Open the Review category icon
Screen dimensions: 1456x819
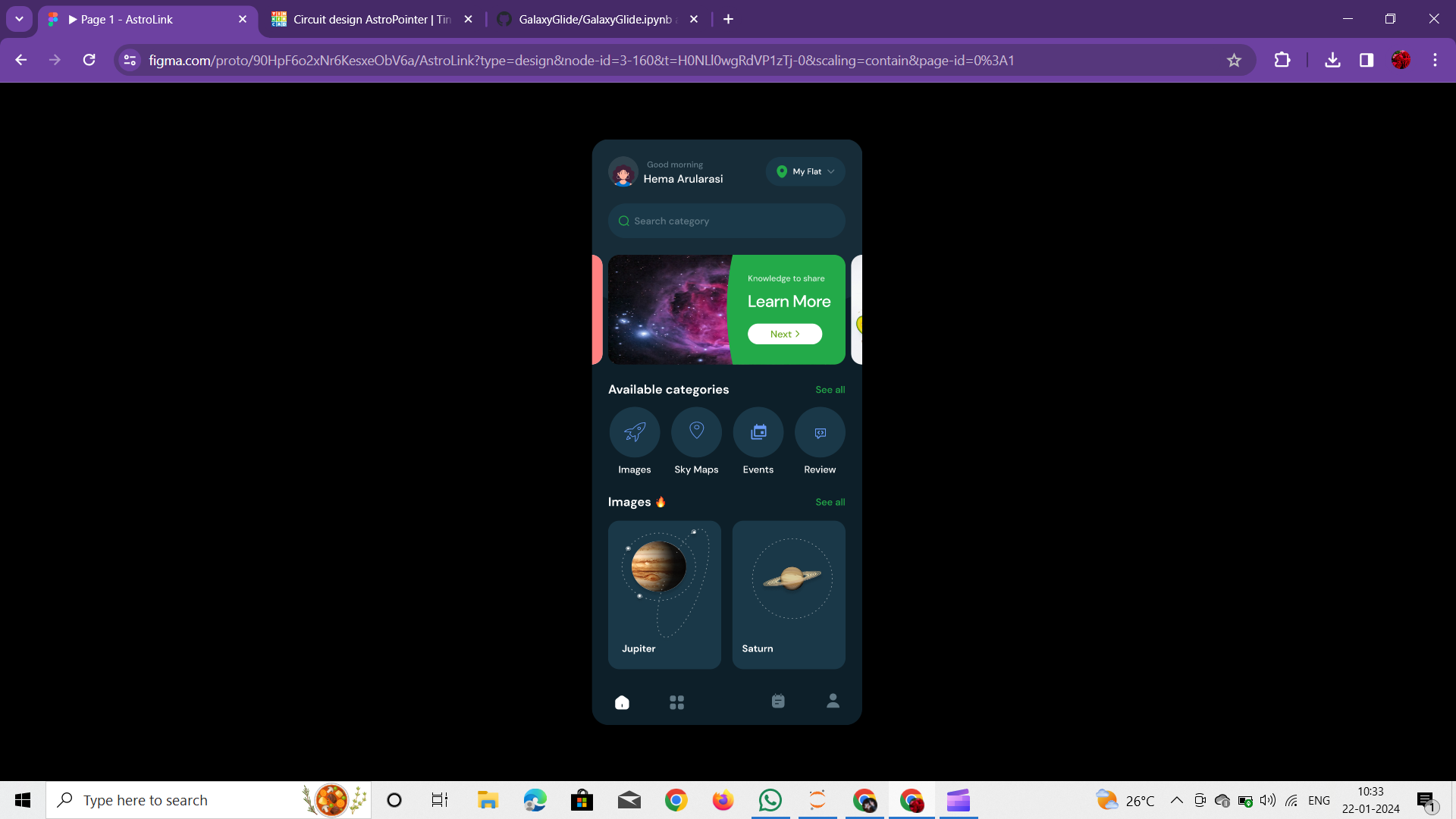[x=820, y=432]
